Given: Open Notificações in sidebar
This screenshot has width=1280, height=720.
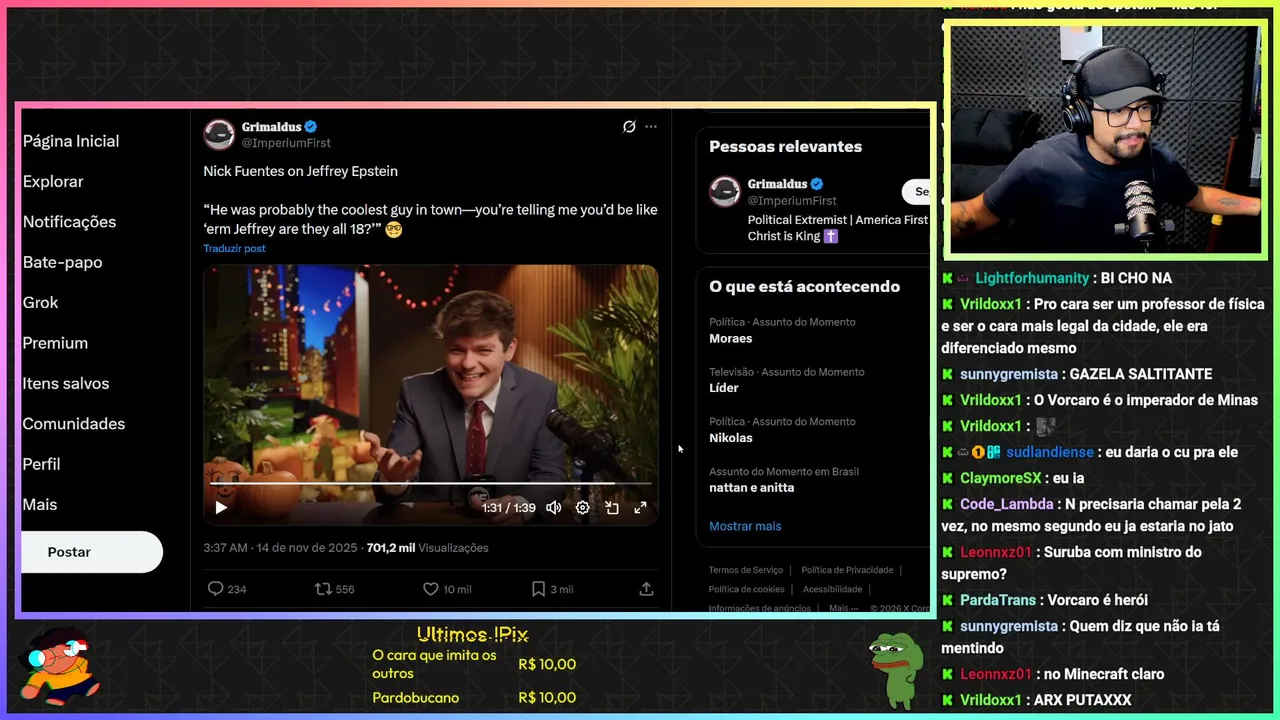Looking at the screenshot, I should click(69, 222).
